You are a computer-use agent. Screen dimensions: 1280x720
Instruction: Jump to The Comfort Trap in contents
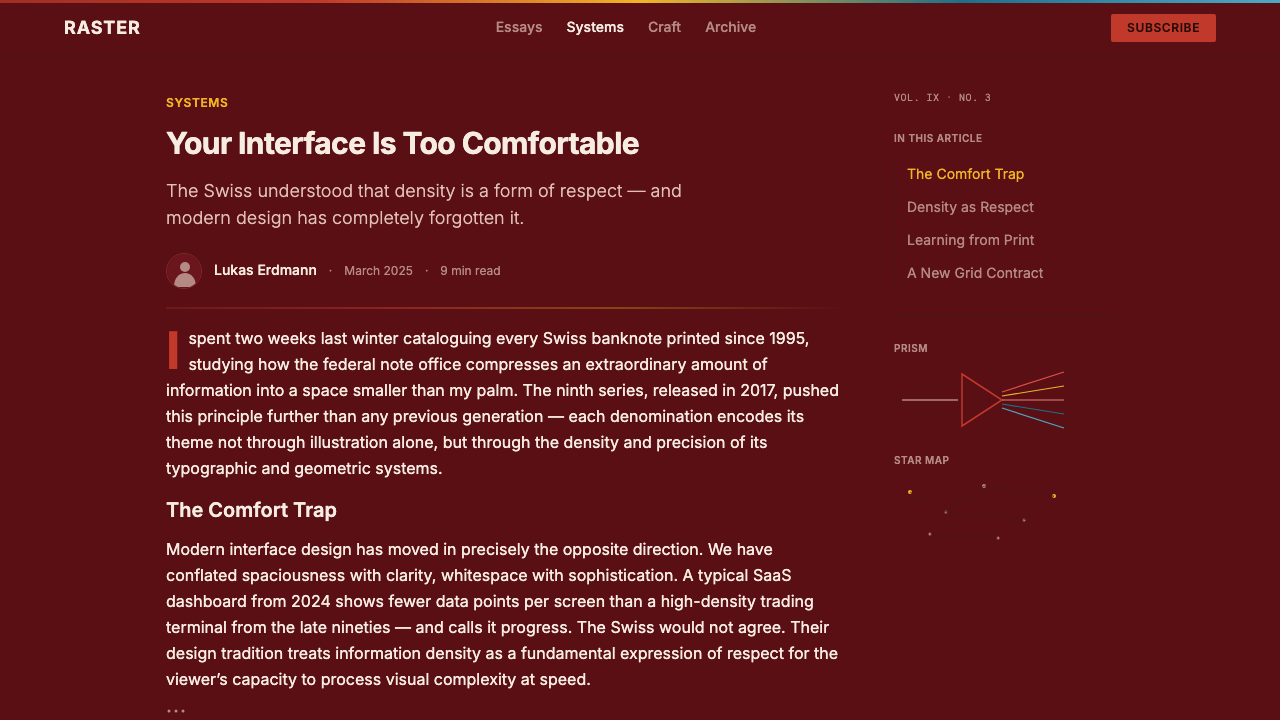point(965,174)
